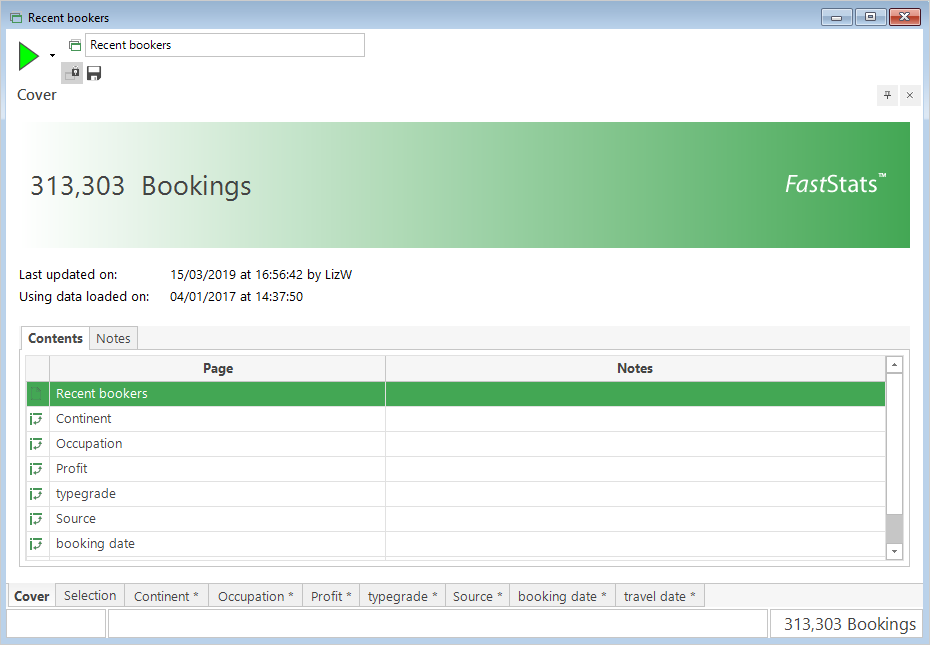Click the contents list scroll up arrow
The image size is (930, 645).
click(x=894, y=364)
